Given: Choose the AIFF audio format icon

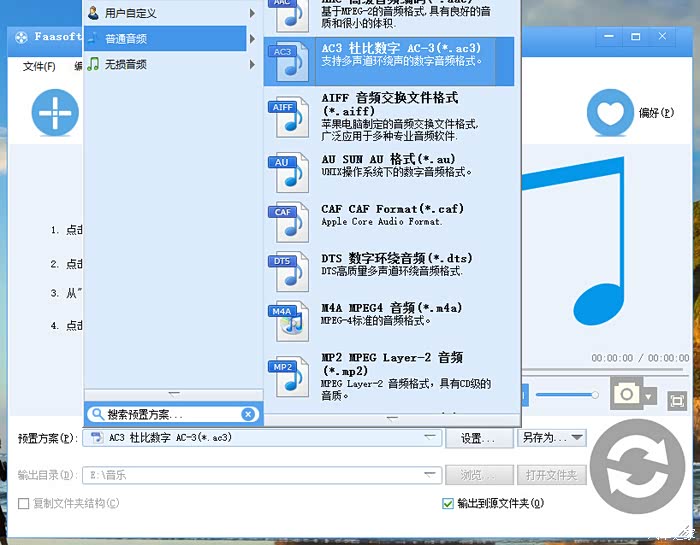Looking at the screenshot, I should 286,117.
